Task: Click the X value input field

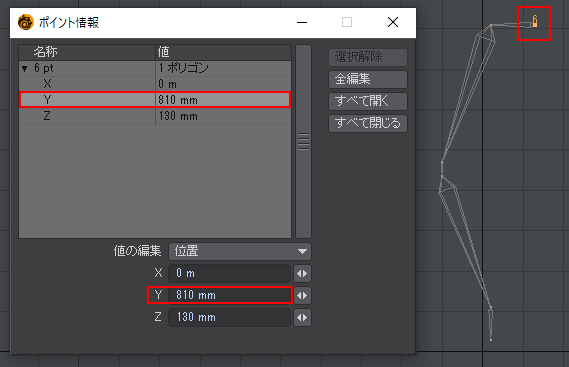Action: [x=230, y=273]
